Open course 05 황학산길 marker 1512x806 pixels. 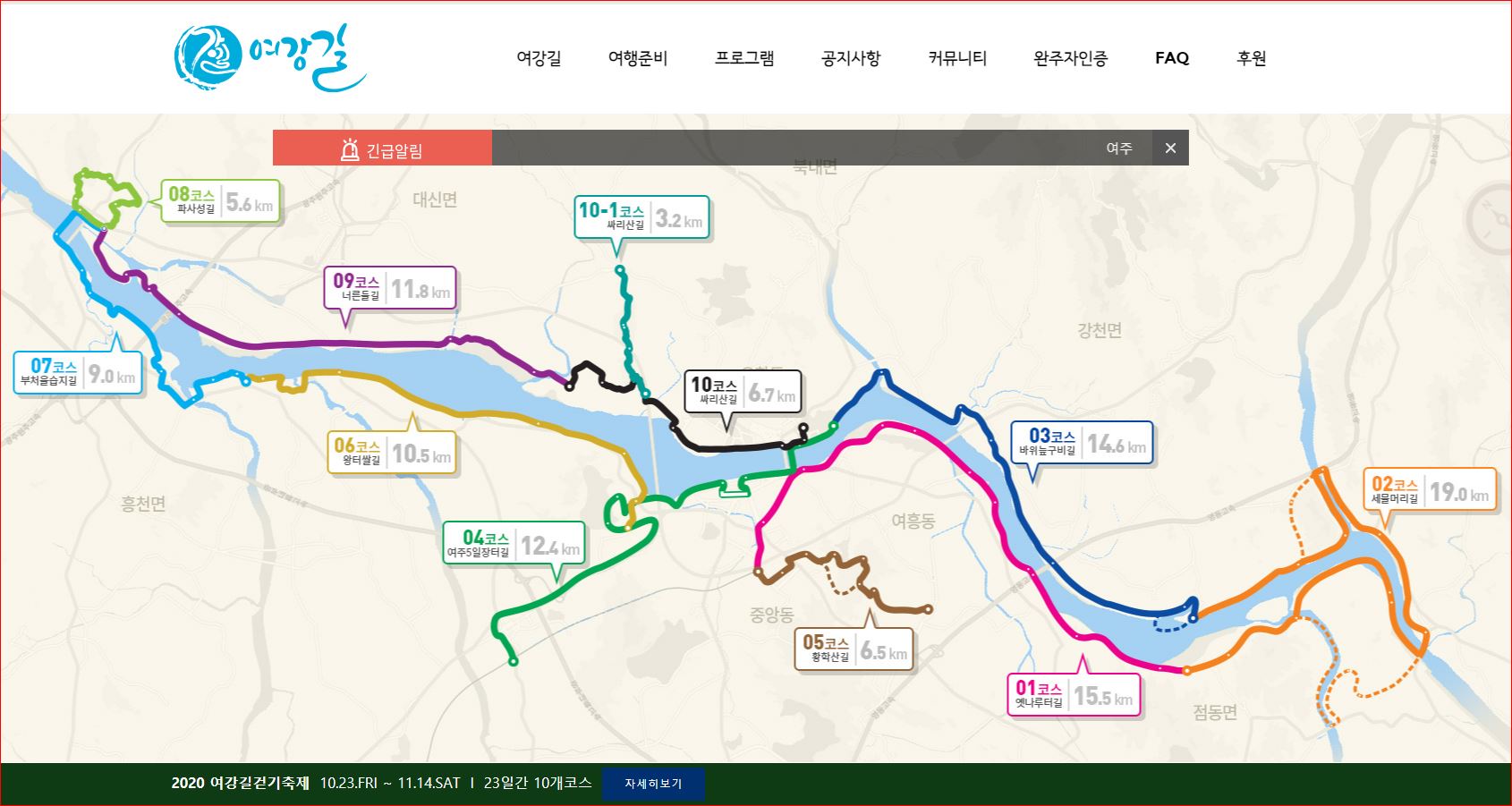[854, 649]
